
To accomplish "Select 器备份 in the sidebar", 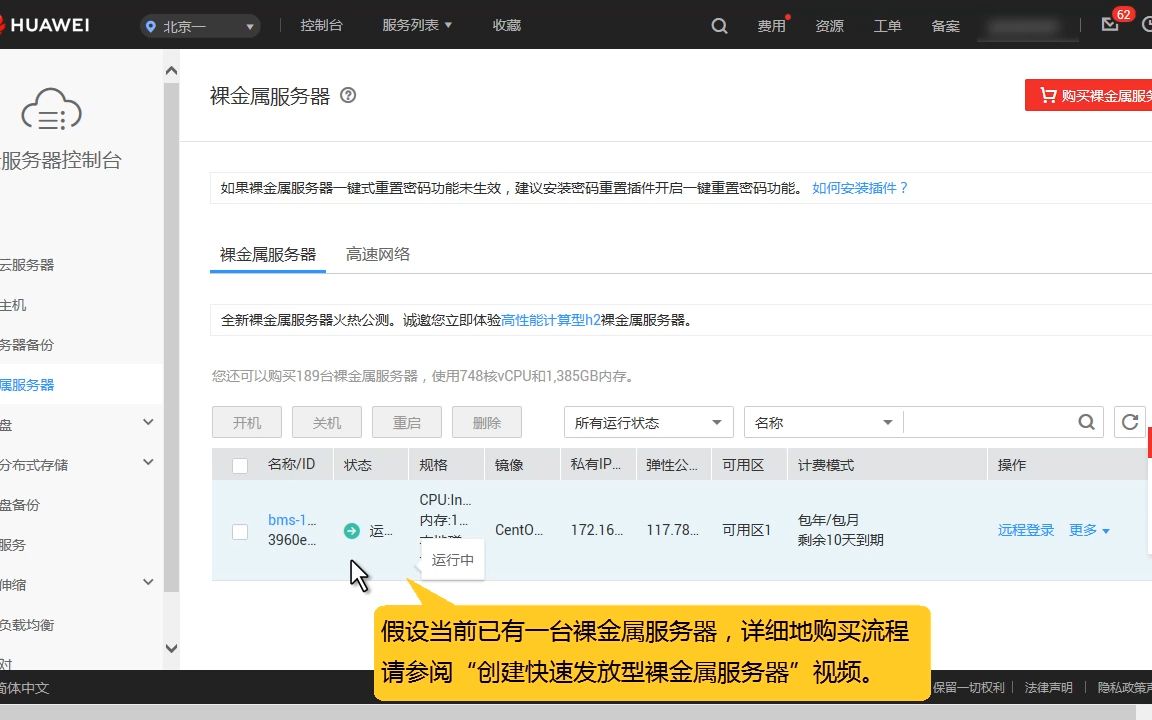I will 27,345.
